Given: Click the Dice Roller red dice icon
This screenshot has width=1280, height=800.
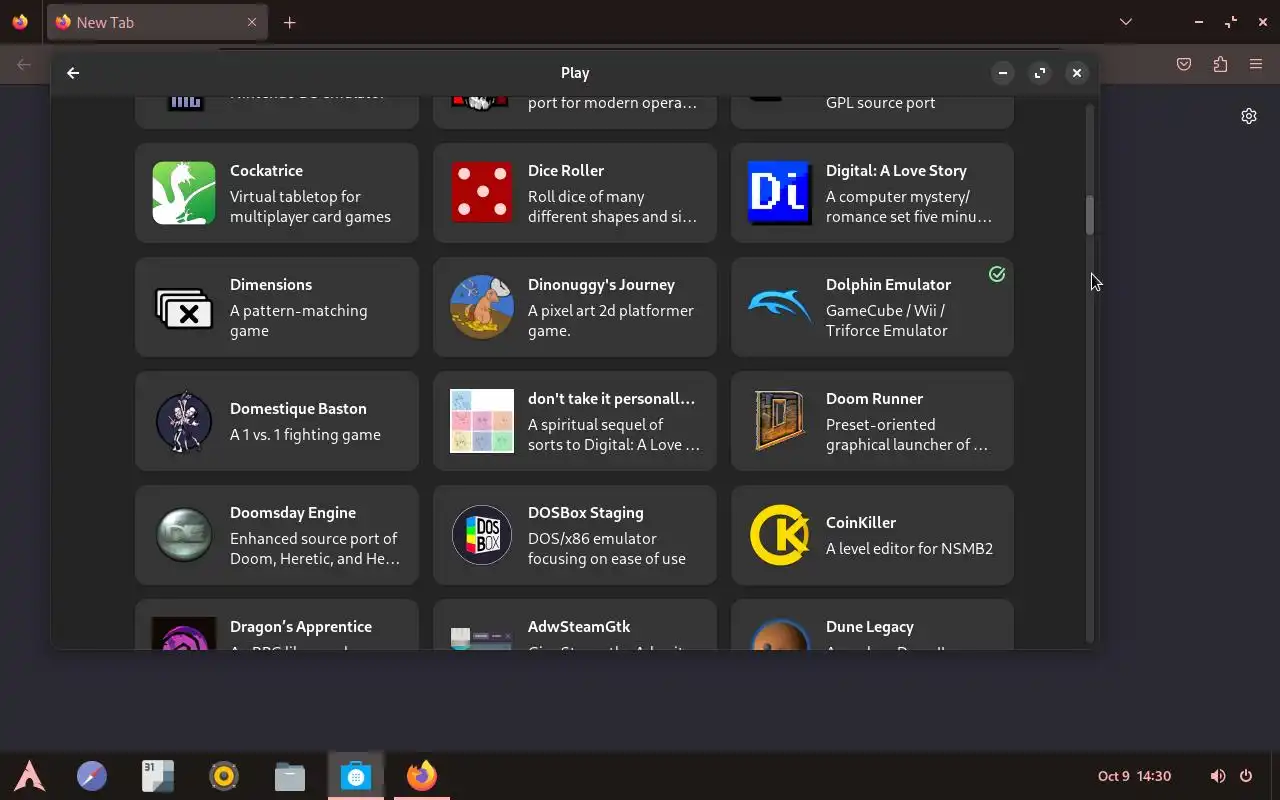Looking at the screenshot, I should [x=482, y=193].
